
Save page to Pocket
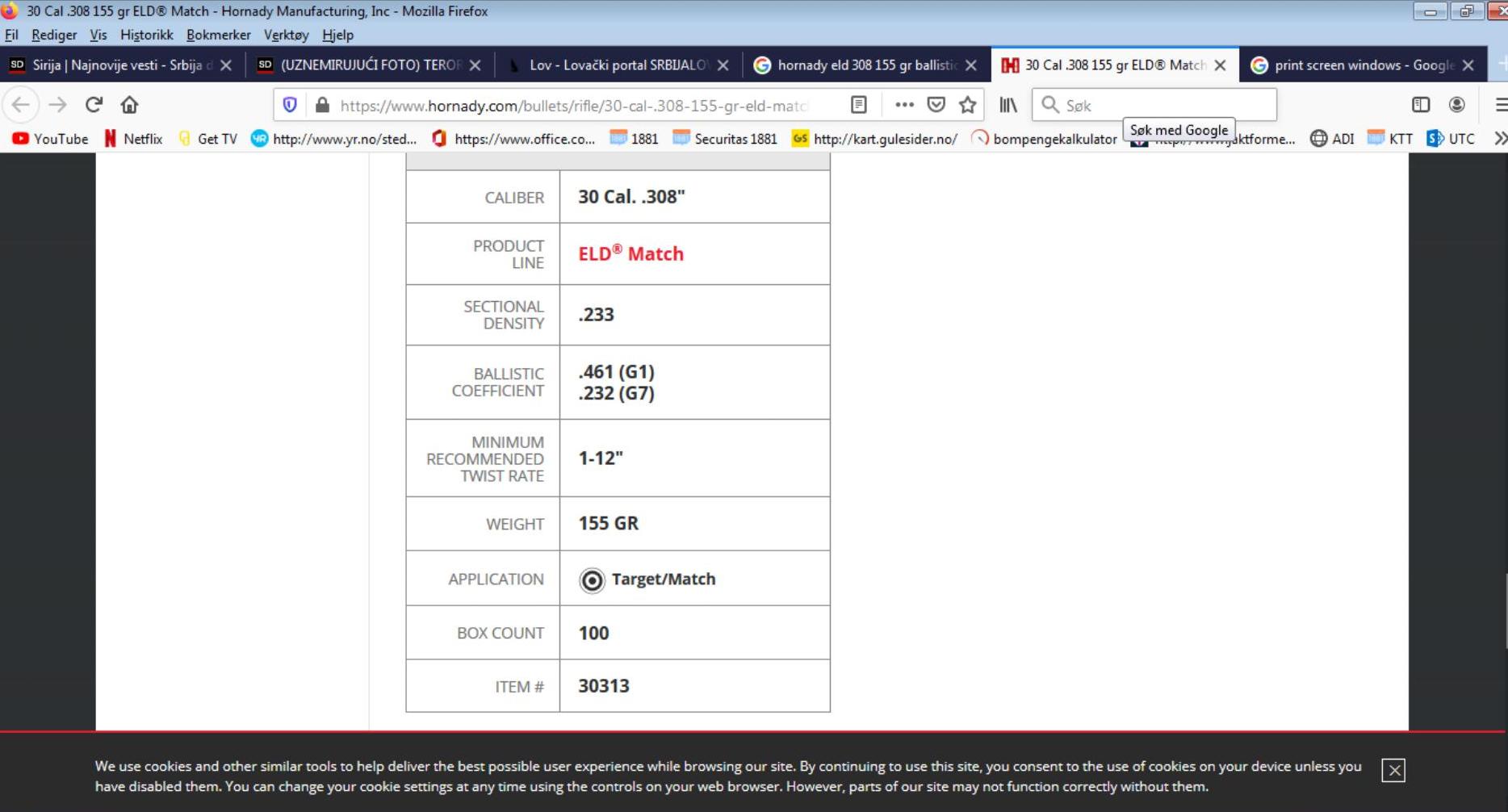[936, 105]
